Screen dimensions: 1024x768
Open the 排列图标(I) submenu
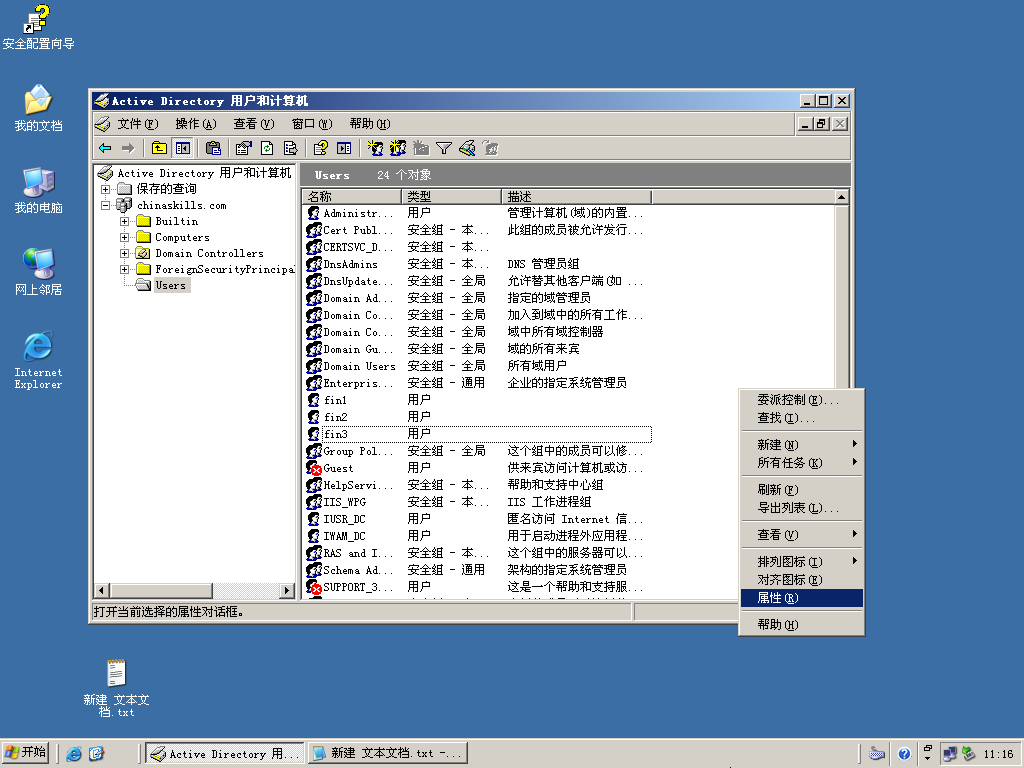[802, 562]
